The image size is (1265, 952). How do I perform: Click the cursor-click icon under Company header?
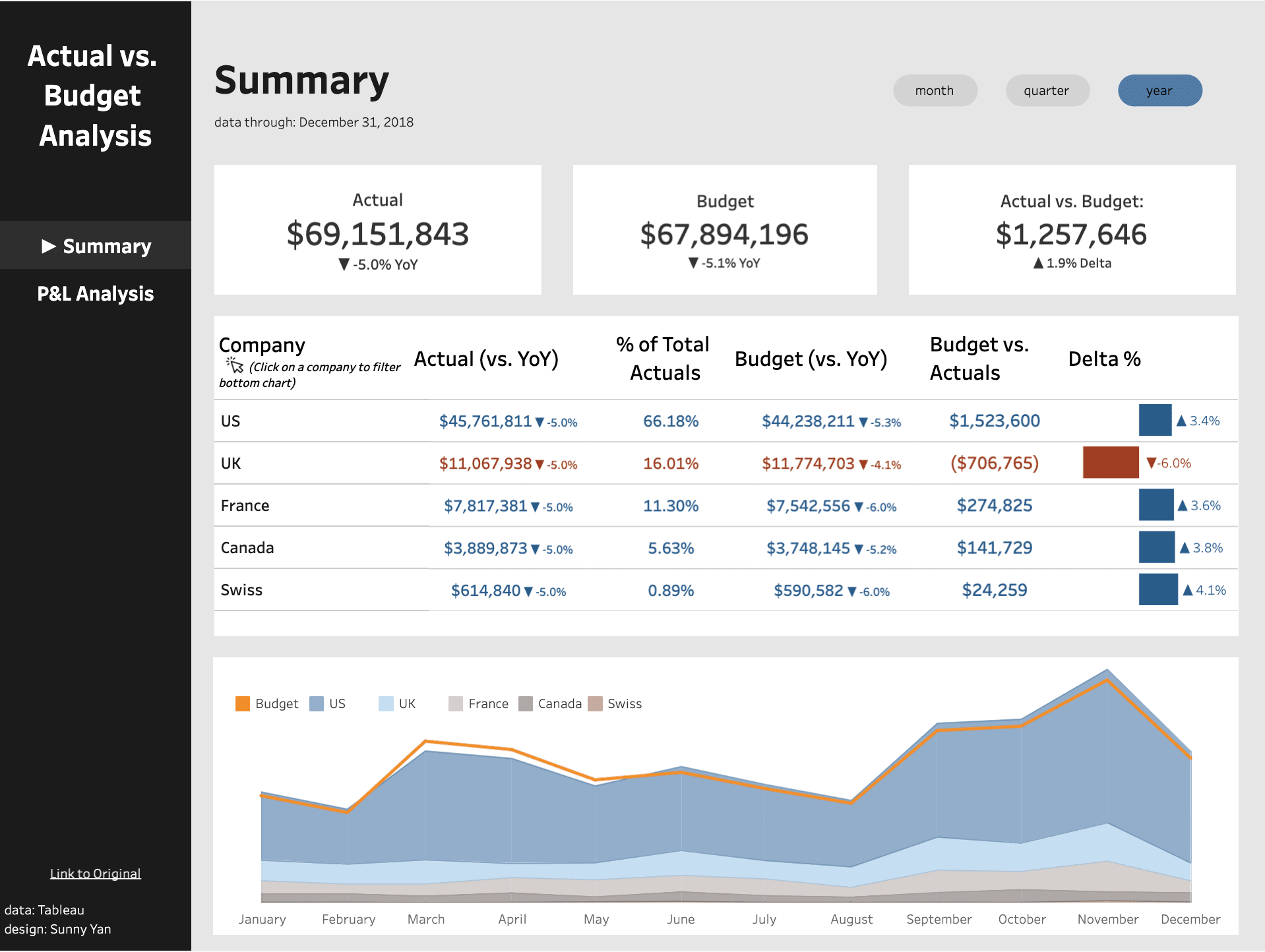[235, 365]
